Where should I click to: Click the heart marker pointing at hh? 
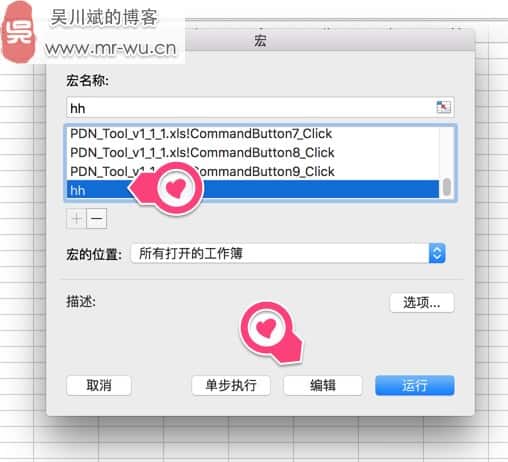(175, 188)
